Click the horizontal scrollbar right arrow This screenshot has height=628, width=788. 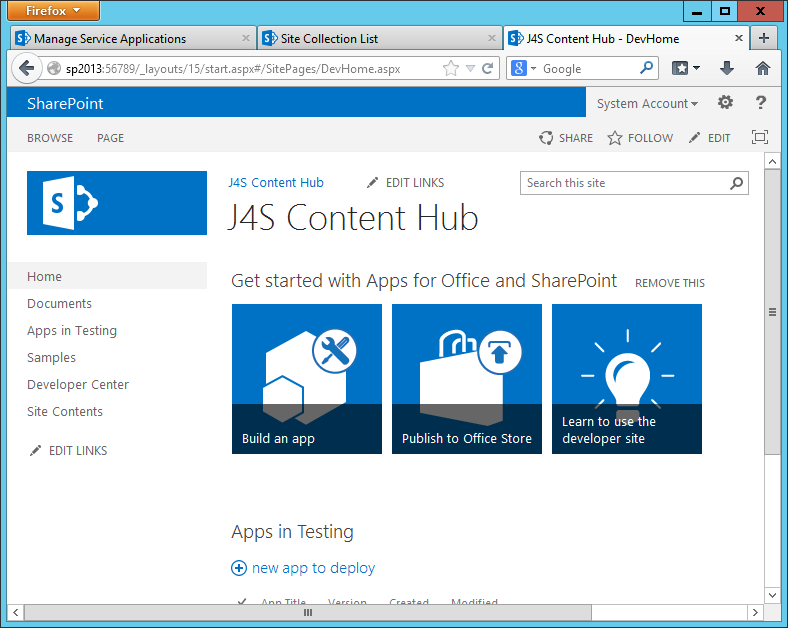coord(755,612)
